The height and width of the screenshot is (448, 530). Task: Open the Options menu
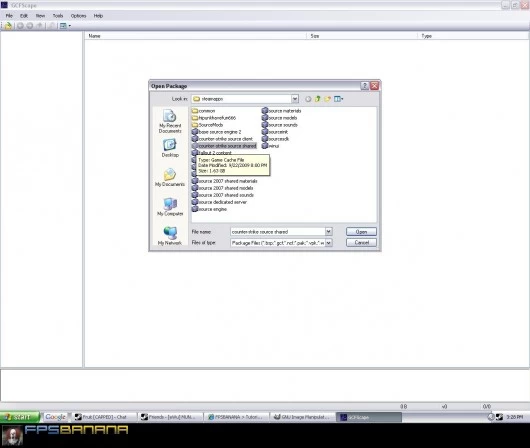coord(78,16)
